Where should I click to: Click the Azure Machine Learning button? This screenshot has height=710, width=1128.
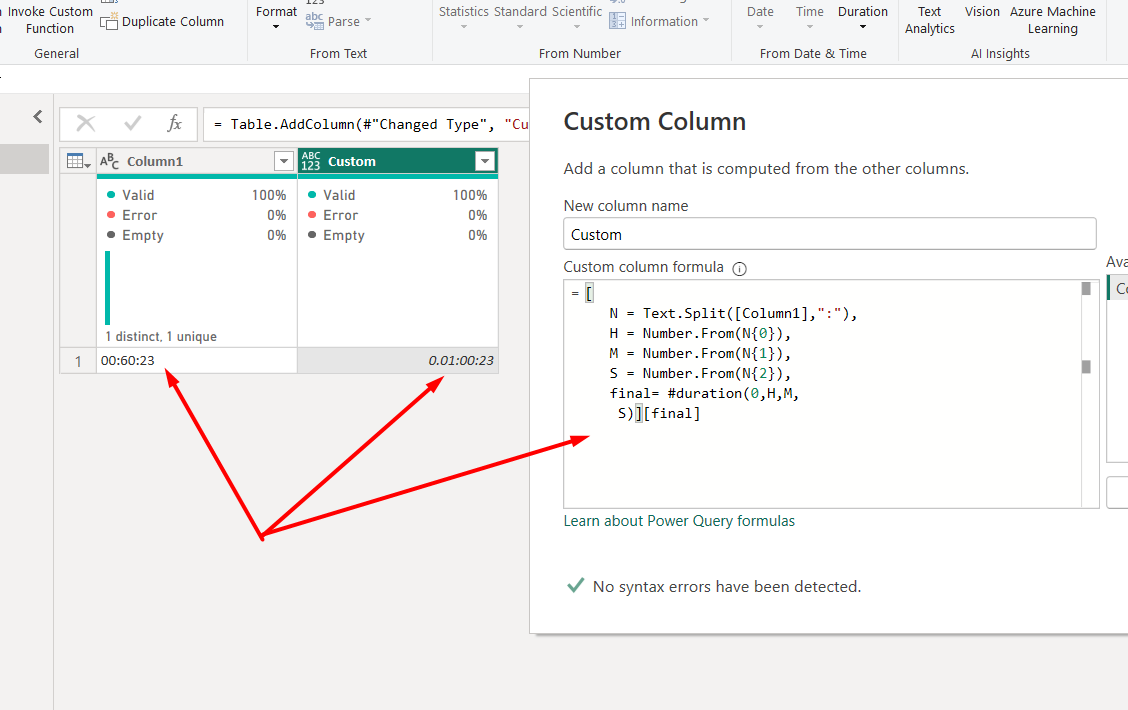1052,20
